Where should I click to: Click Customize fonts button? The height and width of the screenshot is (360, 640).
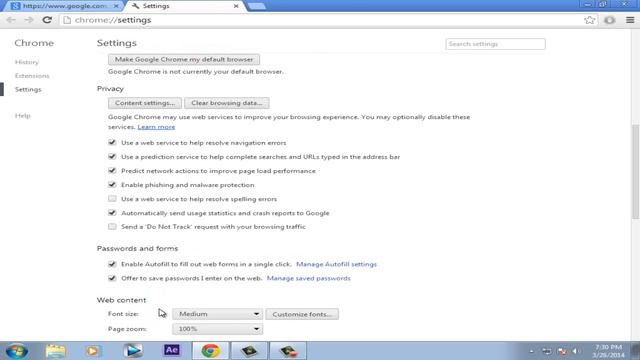click(302, 314)
